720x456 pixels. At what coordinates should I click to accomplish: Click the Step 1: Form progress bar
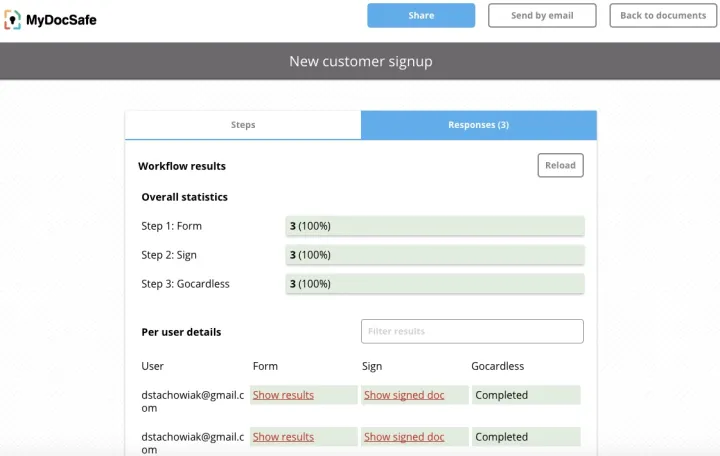(435, 226)
